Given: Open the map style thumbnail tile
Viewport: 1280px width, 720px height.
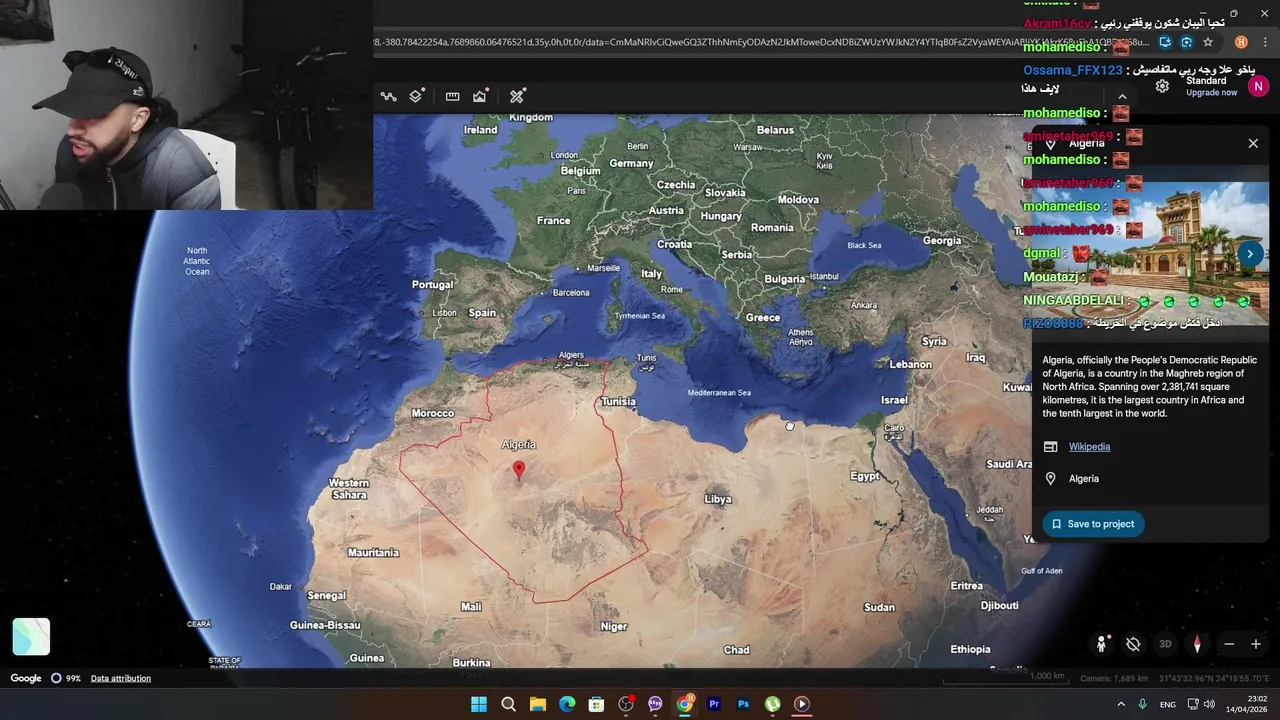Looking at the screenshot, I should 31,637.
